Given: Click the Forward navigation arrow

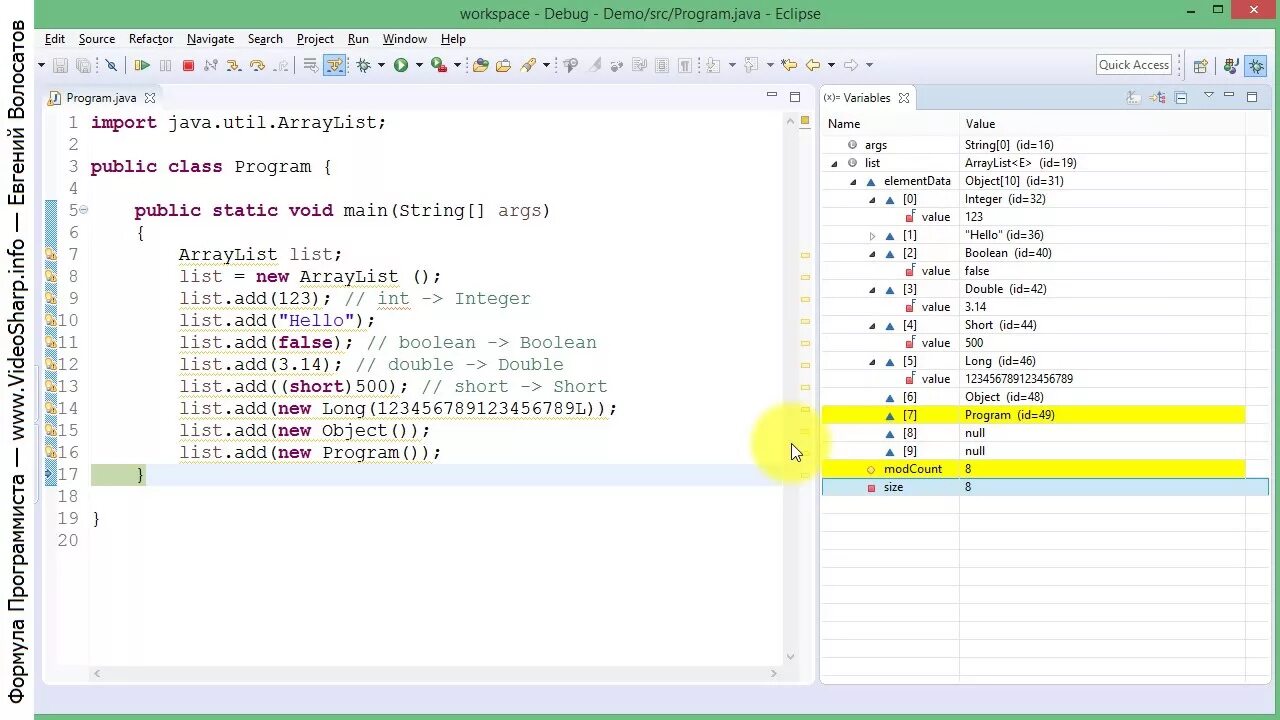Looking at the screenshot, I should (x=851, y=65).
